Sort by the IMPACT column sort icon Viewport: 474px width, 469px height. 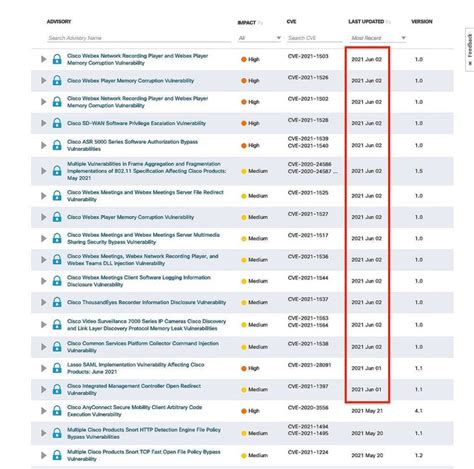click(x=260, y=23)
